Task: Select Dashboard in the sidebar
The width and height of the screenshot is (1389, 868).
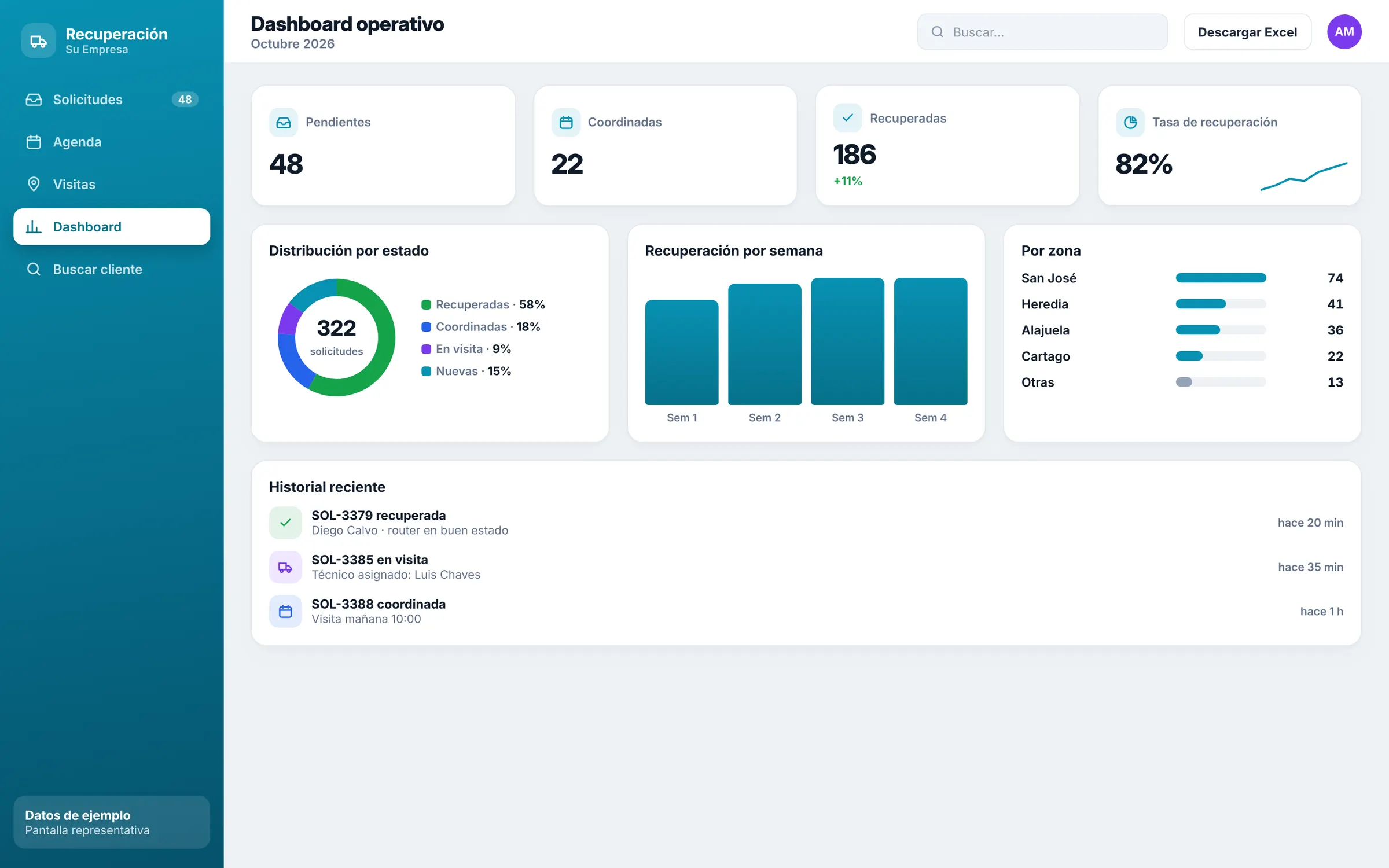Action: pyautogui.click(x=112, y=227)
